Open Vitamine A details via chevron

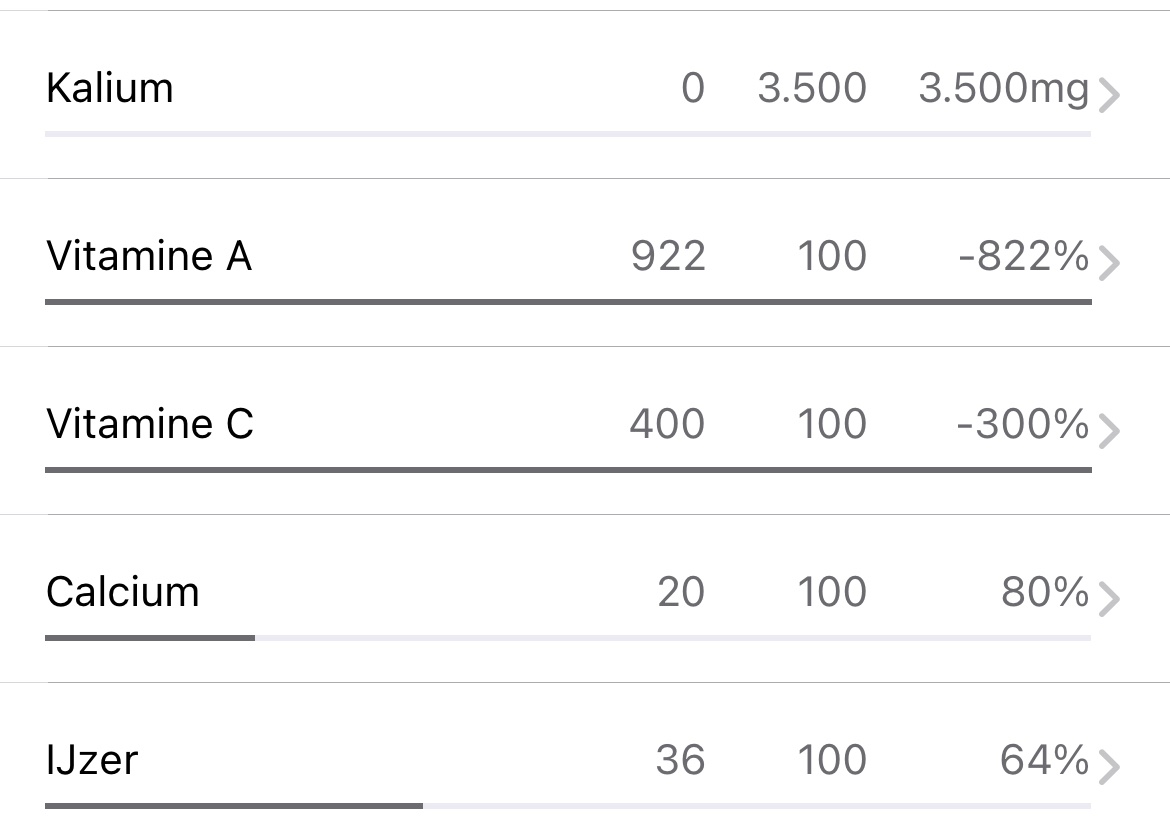1108,264
